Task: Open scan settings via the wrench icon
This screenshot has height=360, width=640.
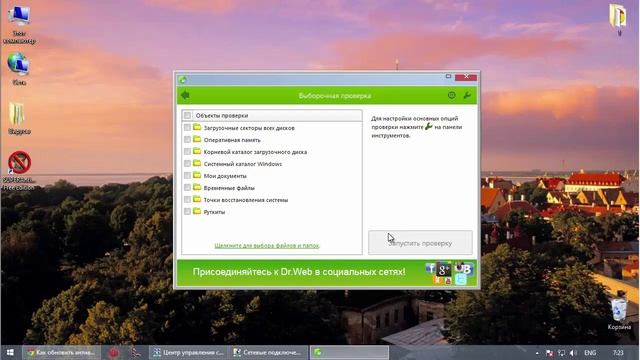Action: tap(467, 95)
